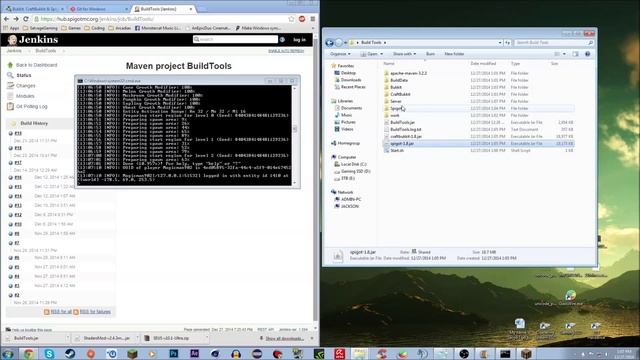Open the recent pages dropdown beside the Explorer forward button
The width and height of the screenshot is (640, 360).
(x=345, y=42)
